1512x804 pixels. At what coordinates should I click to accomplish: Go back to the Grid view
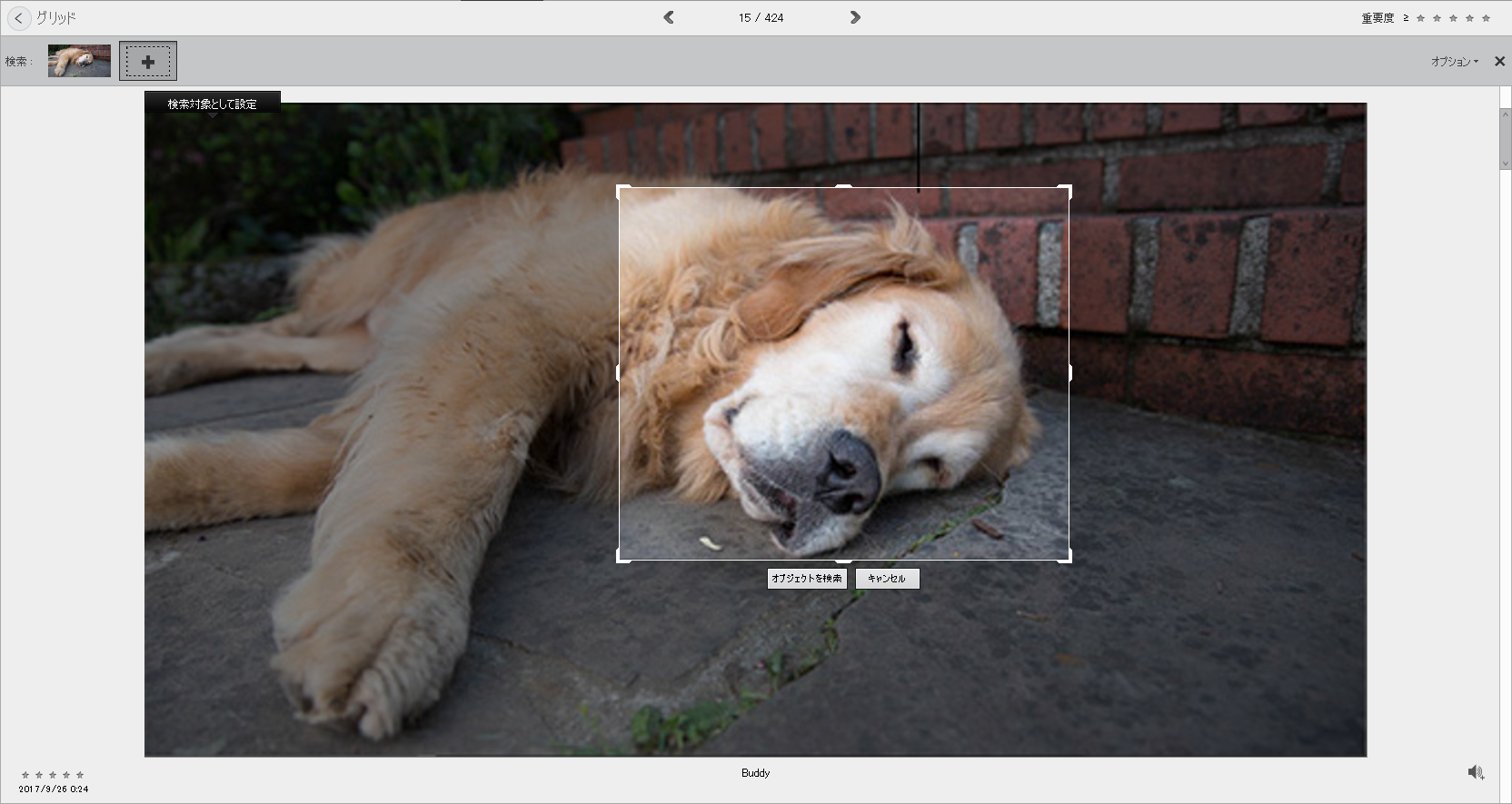pos(19,18)
